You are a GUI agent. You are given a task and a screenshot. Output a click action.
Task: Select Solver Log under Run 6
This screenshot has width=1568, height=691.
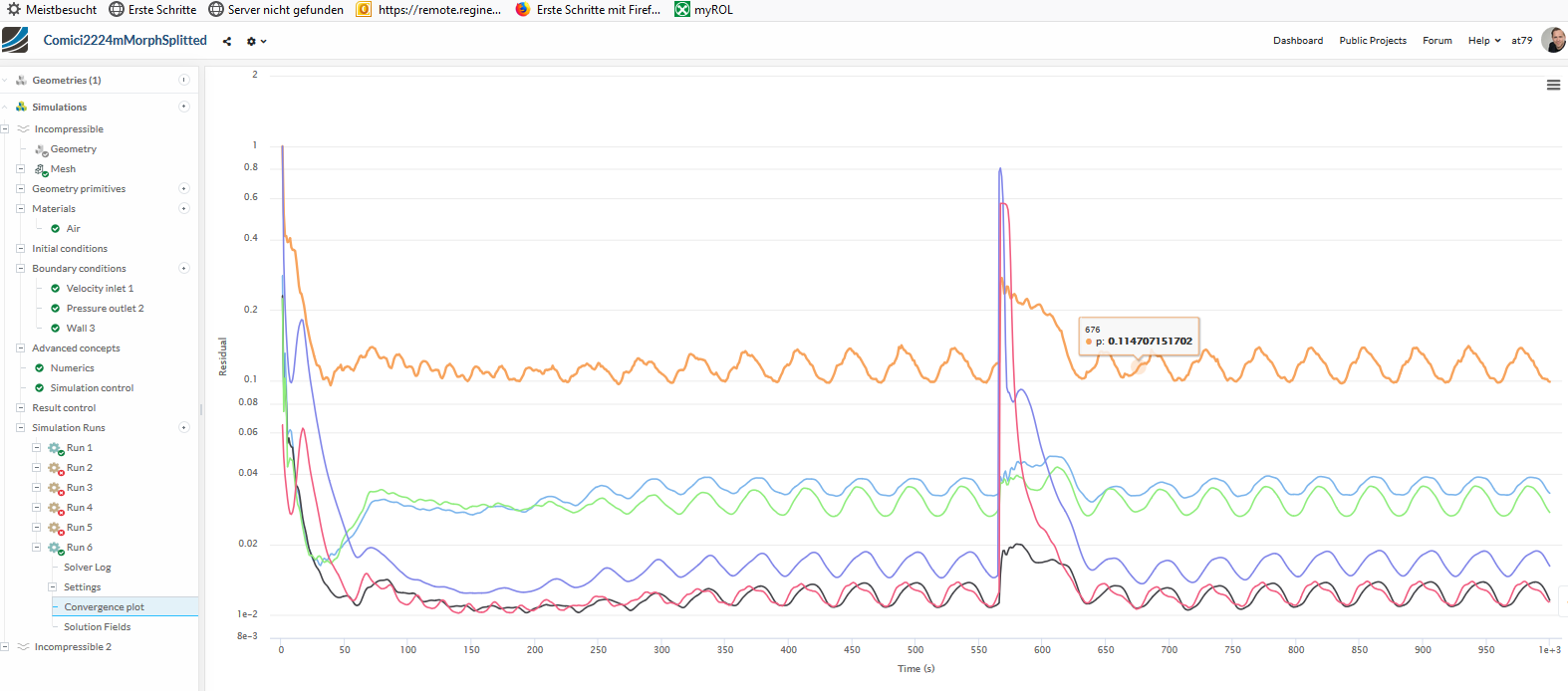[88, 568]
